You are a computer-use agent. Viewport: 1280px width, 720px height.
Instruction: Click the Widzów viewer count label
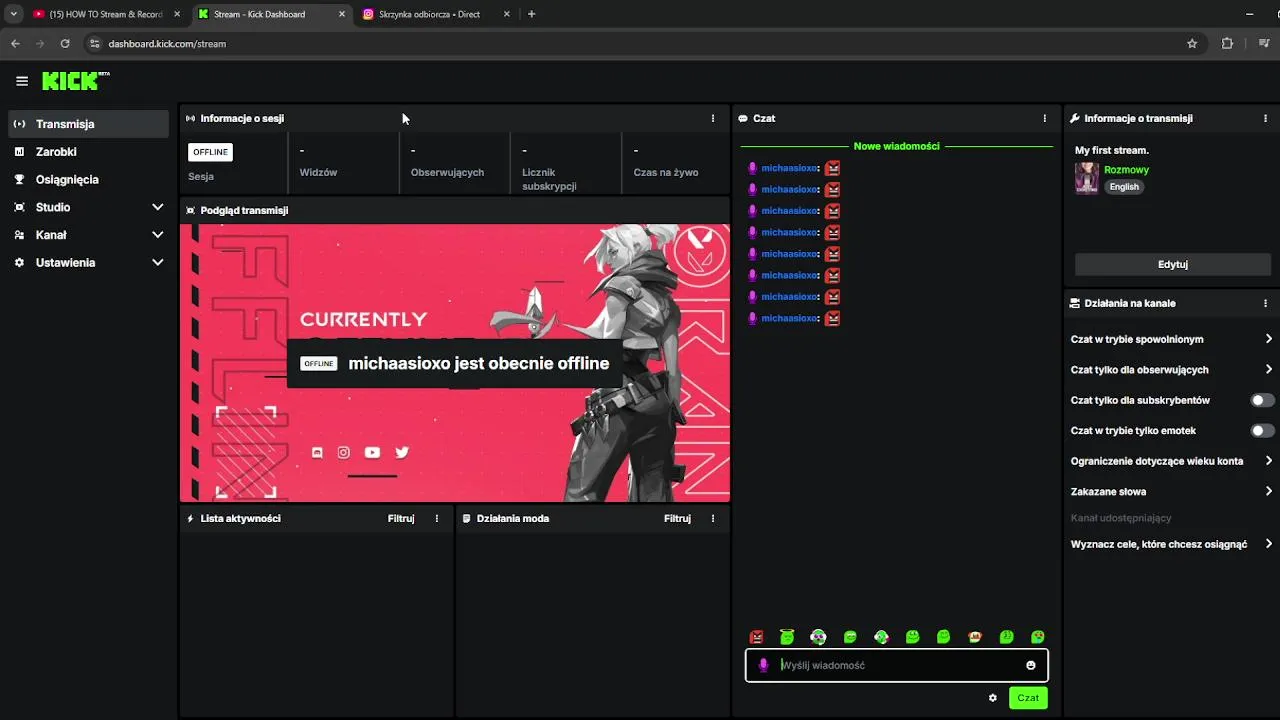click(x=318, y=172)
